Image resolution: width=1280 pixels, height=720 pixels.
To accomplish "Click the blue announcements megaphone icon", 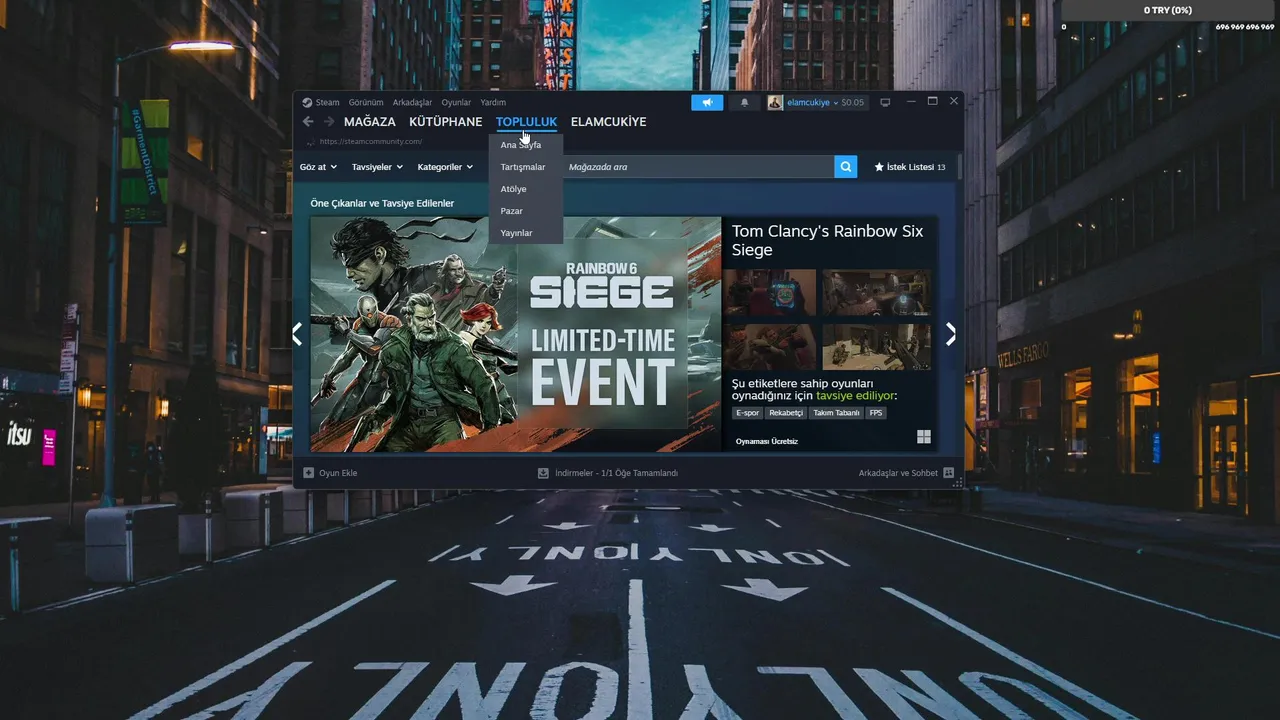I will (707, 102).
